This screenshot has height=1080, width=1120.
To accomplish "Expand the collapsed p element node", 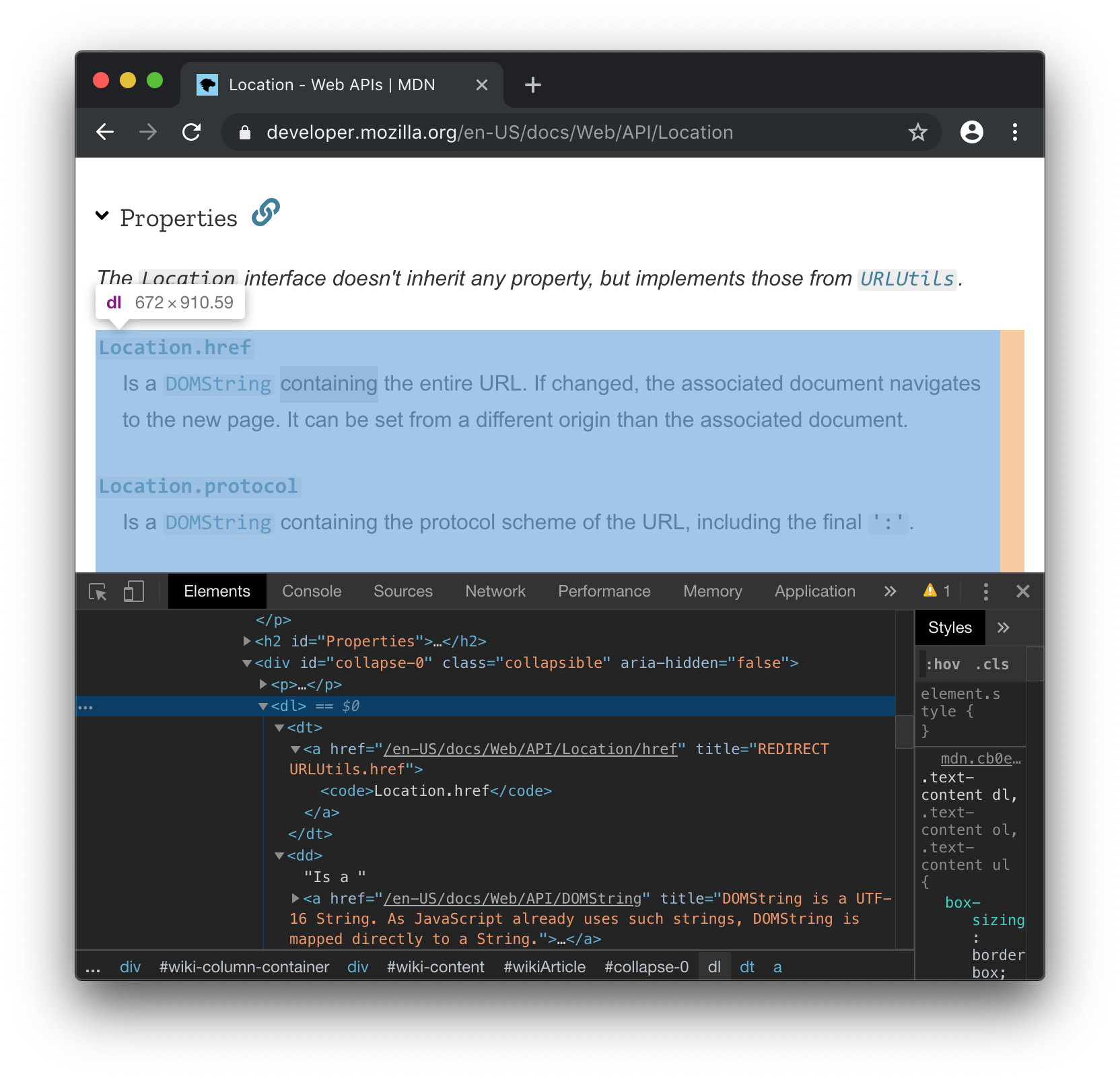I will click(x=264, y=684).
